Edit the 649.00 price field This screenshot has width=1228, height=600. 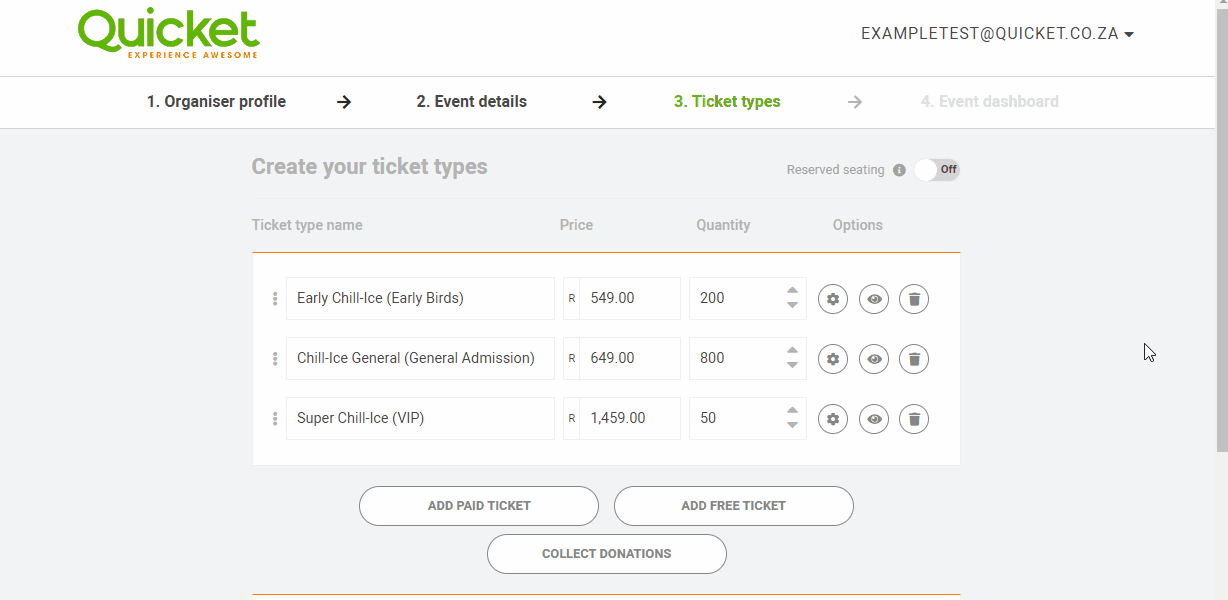630,358
